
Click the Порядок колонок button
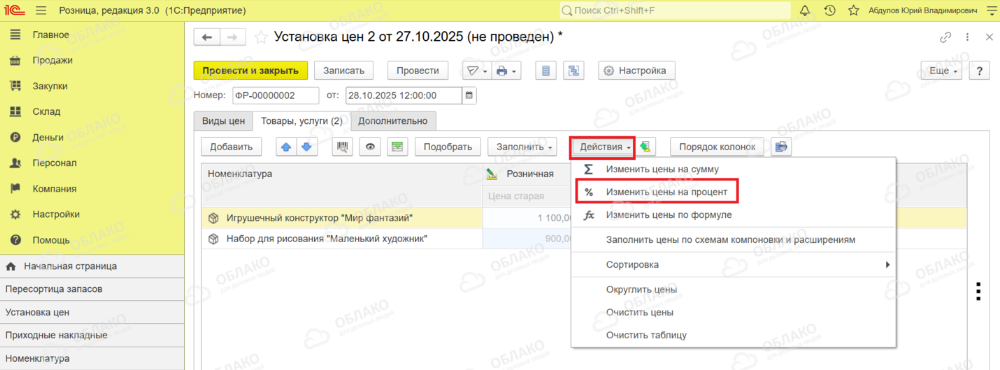[717, 147]
